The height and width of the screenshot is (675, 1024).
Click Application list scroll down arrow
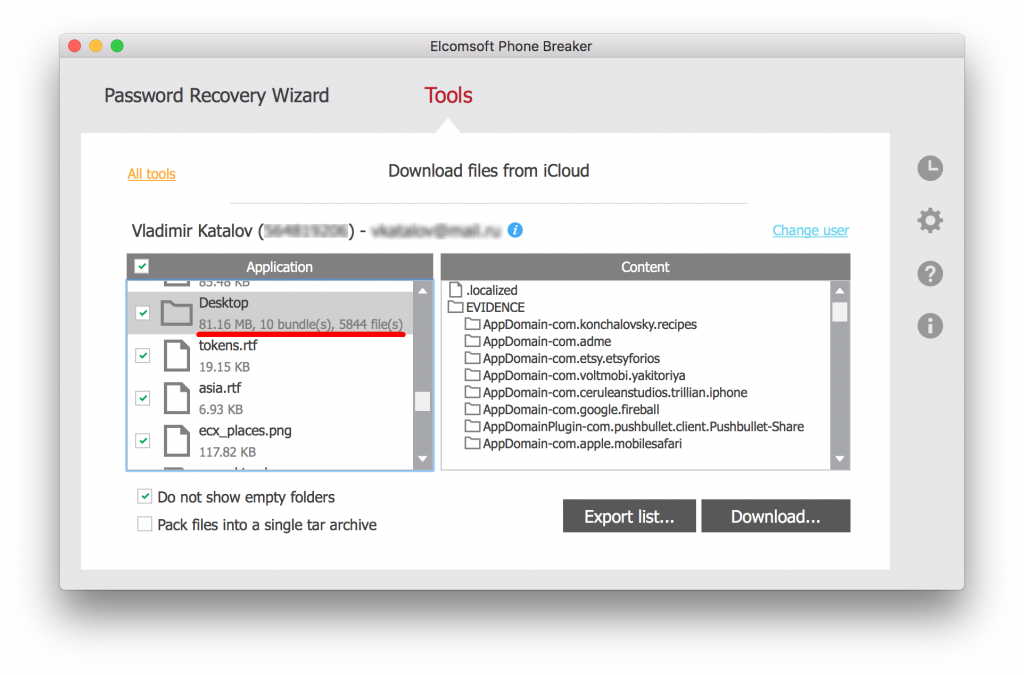423,459
